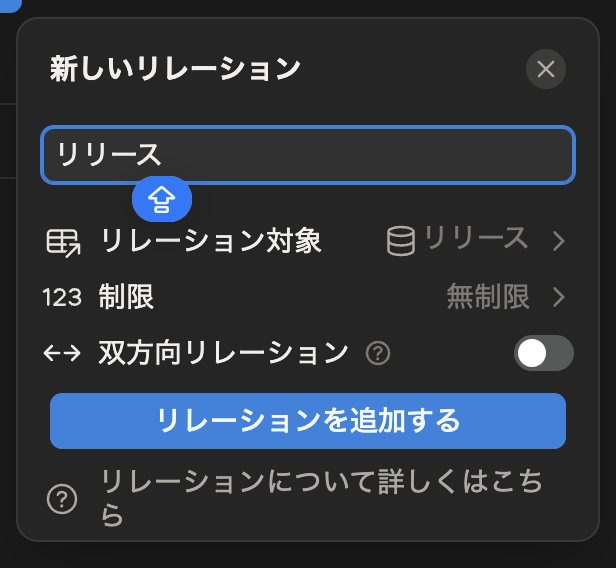Open the リリース relation target value
Viewport: 616px width, 568px height.
[476, 239]
